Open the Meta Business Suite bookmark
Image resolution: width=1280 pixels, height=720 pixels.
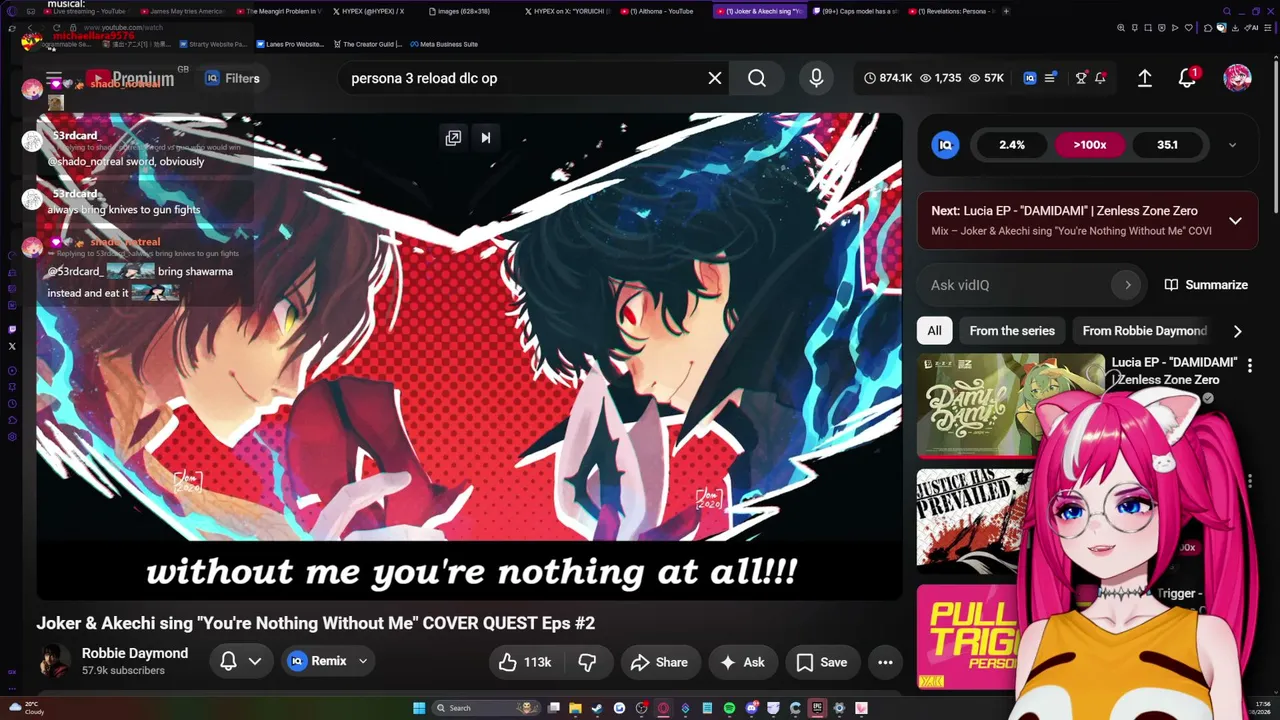[443, 44]
